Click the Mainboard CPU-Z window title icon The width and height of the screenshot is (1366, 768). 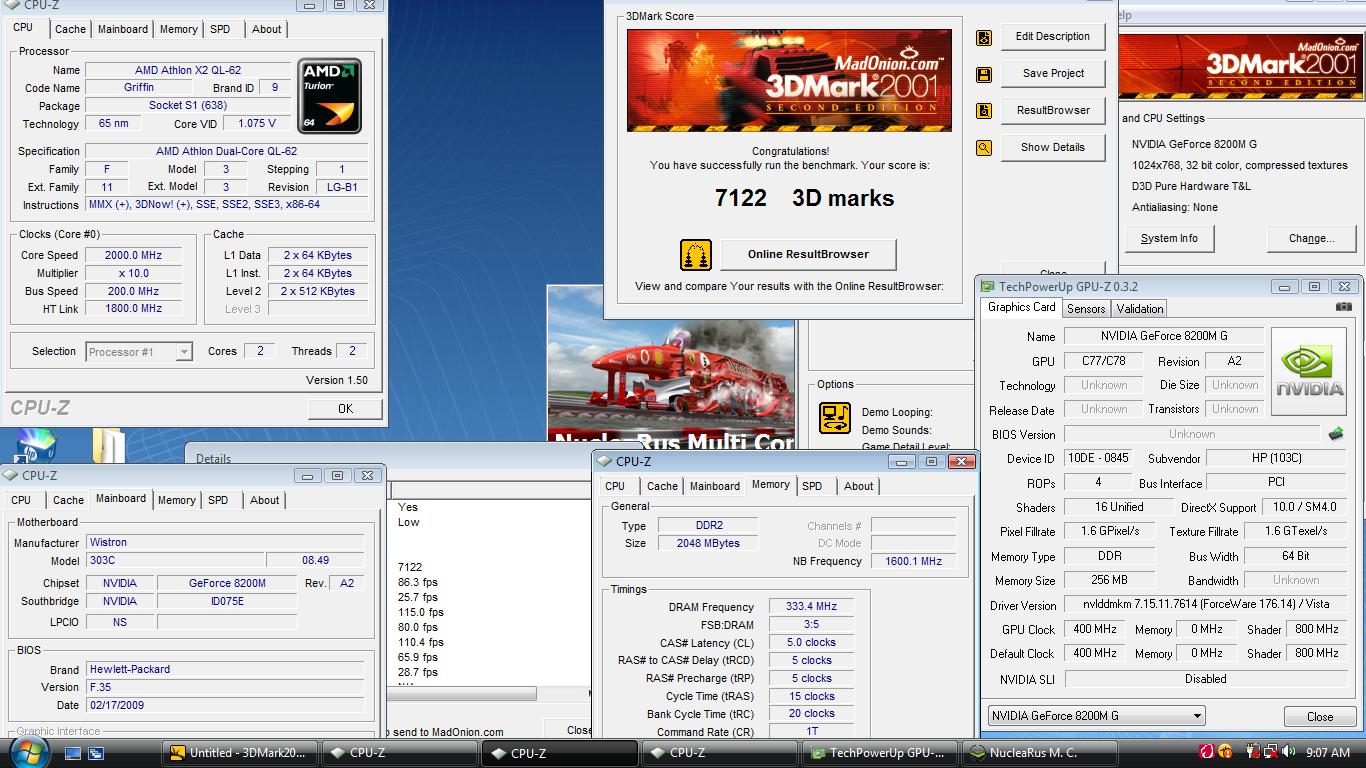point(11,476)
